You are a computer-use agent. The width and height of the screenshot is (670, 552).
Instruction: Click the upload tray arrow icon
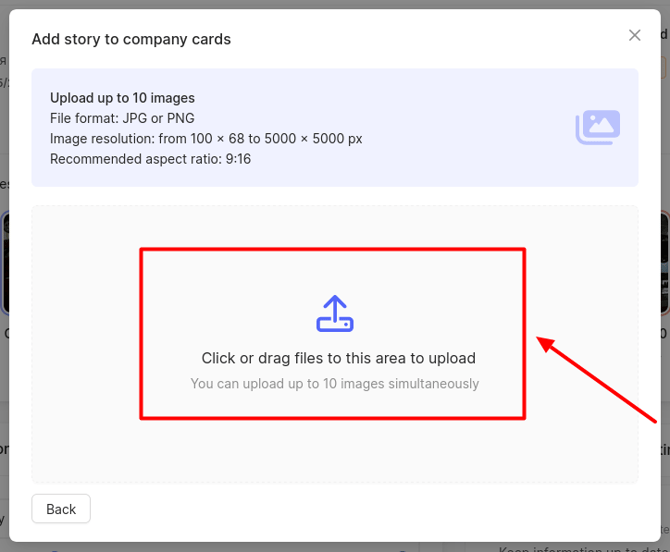coord(335,314)
